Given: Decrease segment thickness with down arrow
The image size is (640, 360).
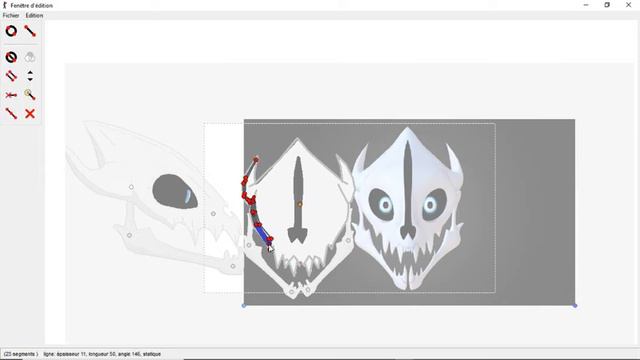Looking at the screenshot, I should point(30,79).
